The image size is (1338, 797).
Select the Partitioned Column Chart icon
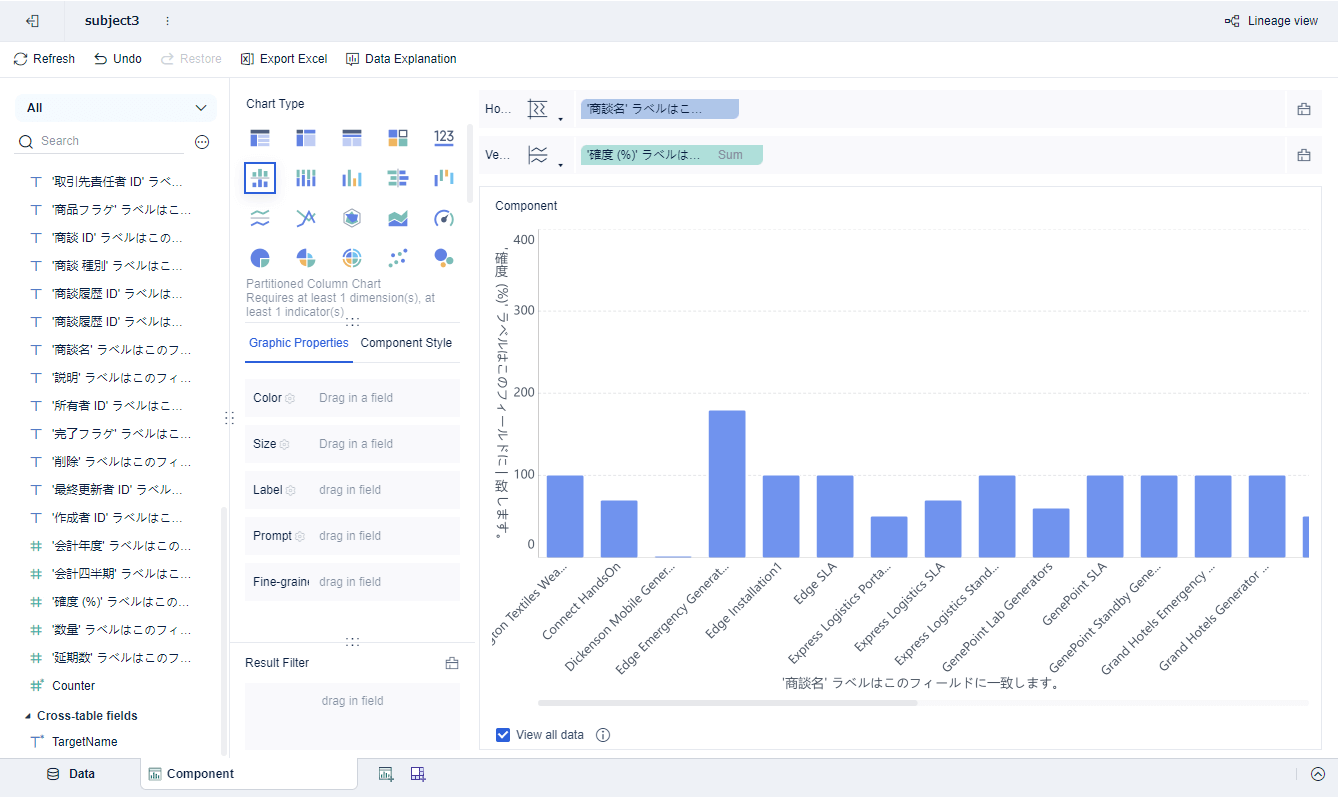pyautogui.click(x=260, y=178)
